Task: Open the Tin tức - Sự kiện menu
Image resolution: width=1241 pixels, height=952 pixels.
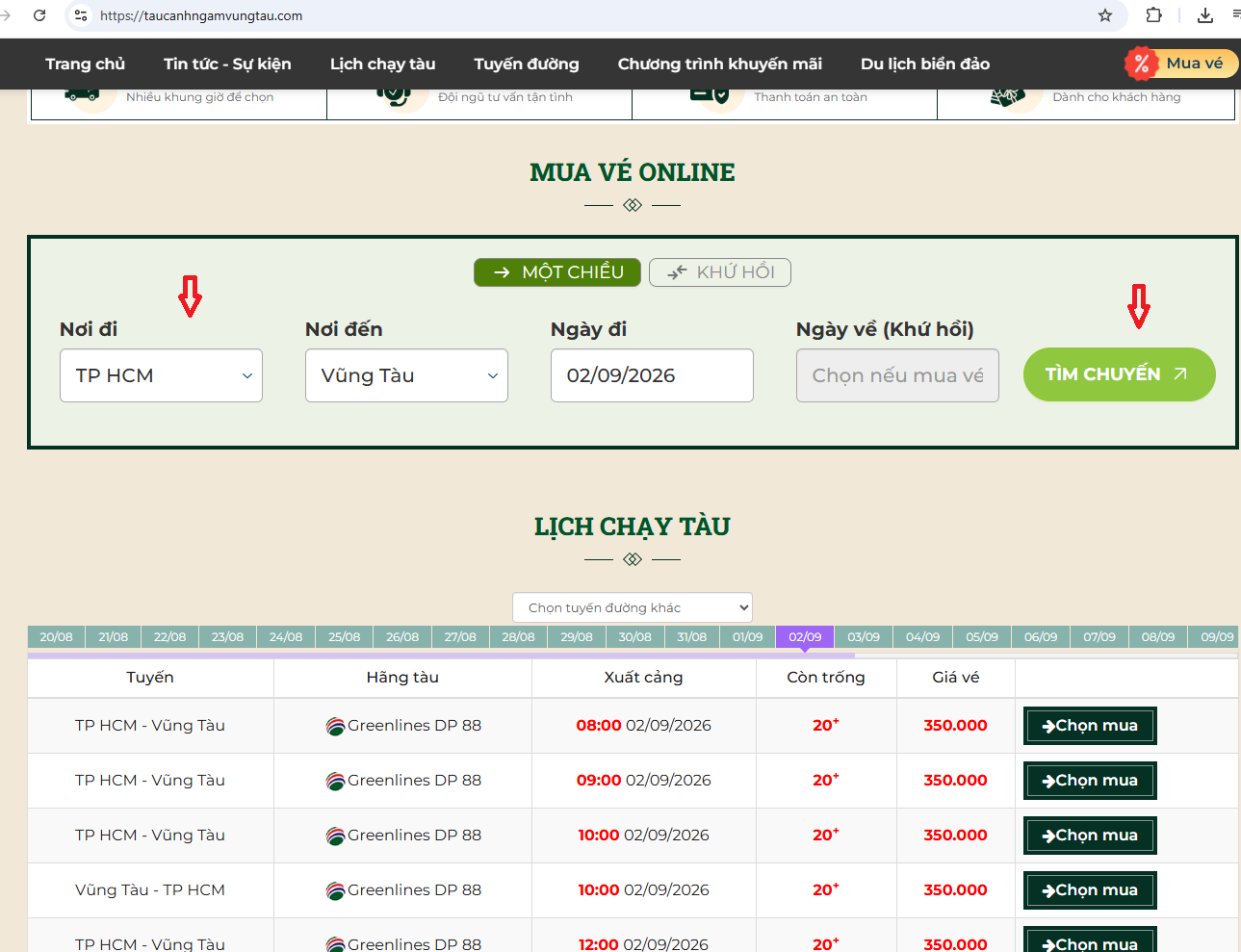Action: (227, 64)
